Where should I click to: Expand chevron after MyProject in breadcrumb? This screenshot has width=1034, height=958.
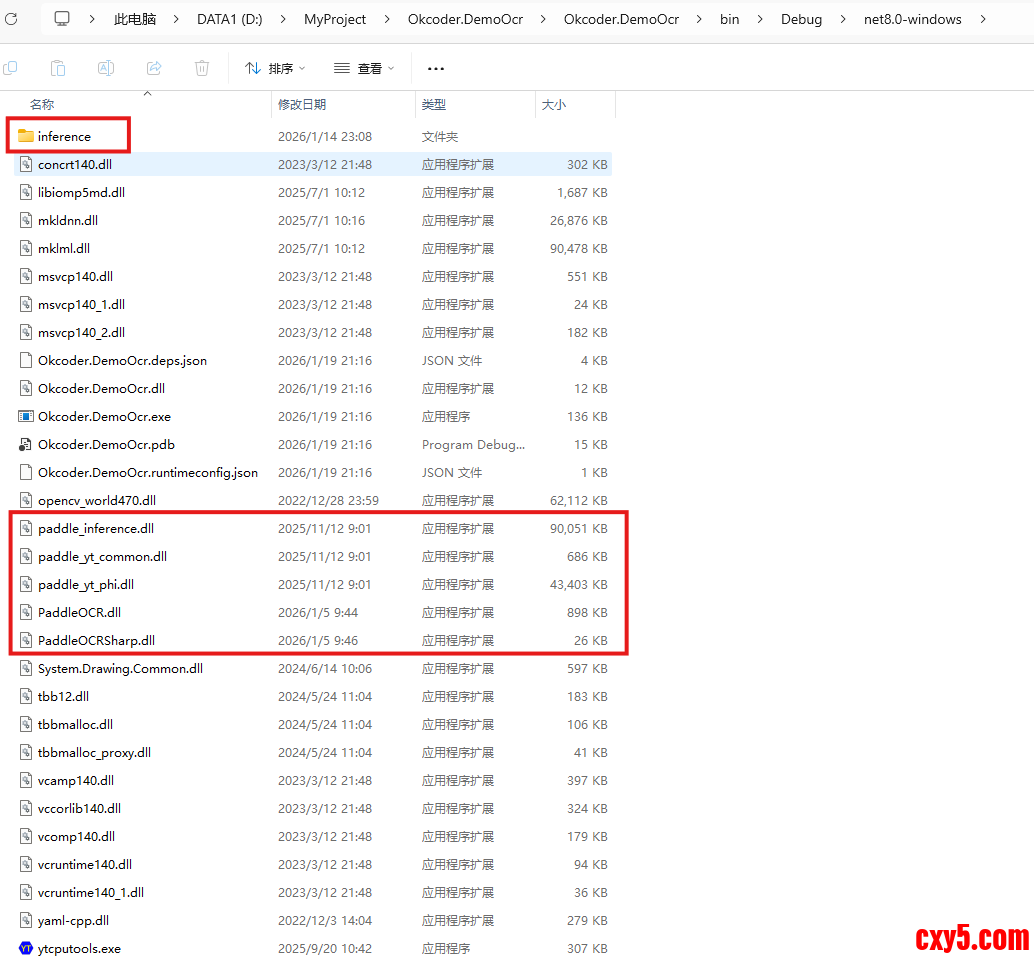click(x=387, y=19)
